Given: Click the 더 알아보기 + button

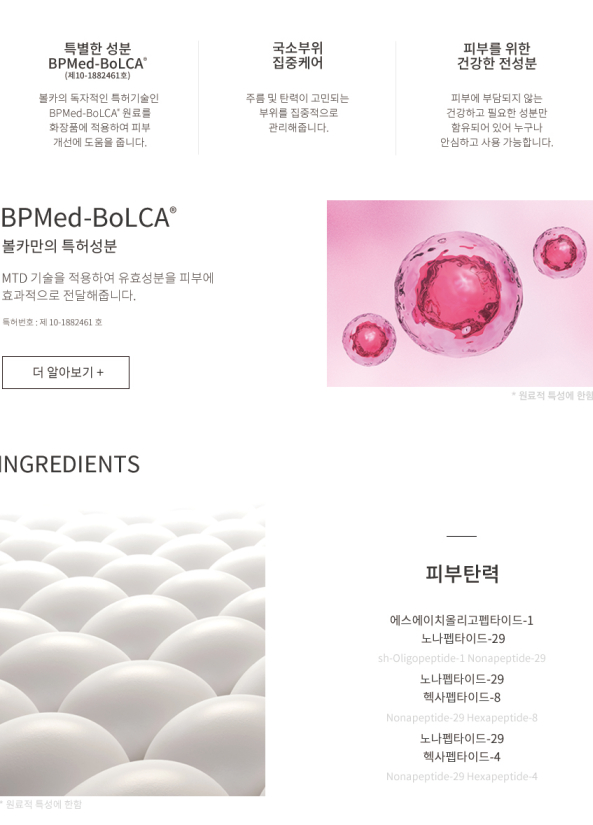Looking at the screenshot, I should point(66,373).
